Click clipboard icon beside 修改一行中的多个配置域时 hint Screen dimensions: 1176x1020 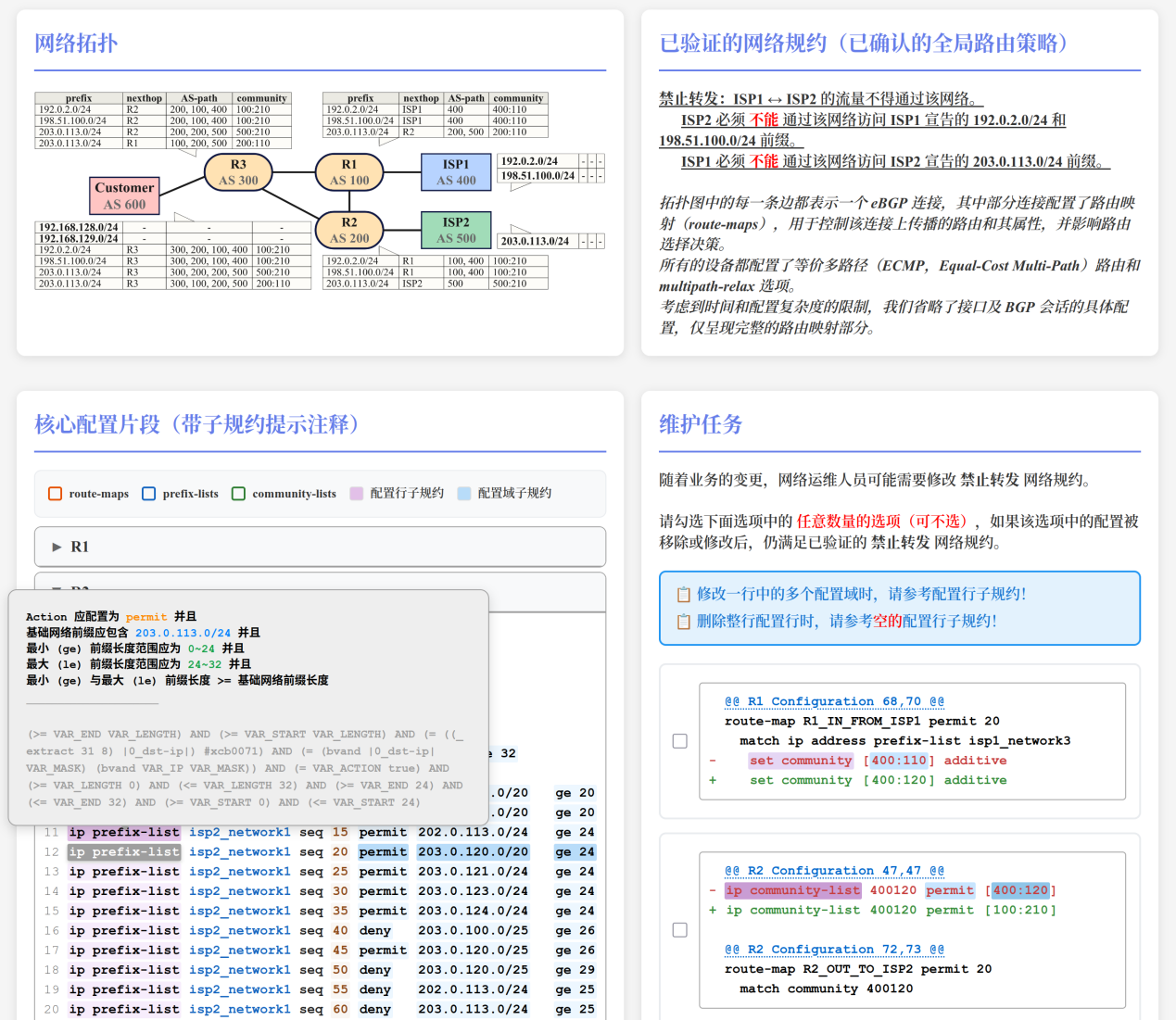point(683,595)
